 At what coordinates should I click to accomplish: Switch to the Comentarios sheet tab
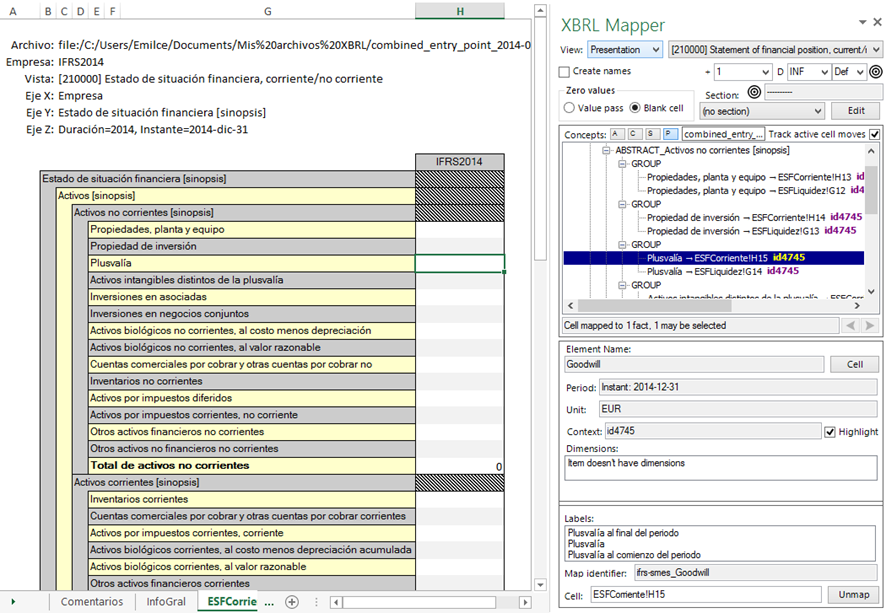pos(92,602)
